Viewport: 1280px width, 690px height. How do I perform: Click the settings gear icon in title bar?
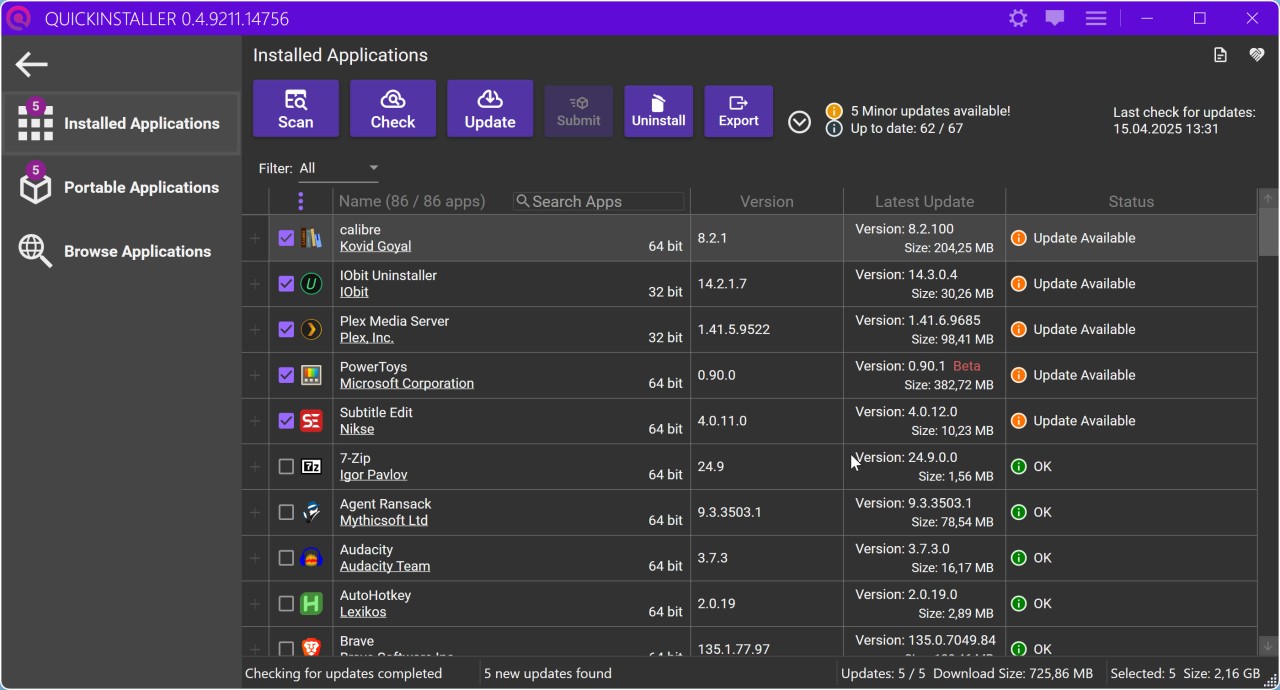click(1018, 18)
